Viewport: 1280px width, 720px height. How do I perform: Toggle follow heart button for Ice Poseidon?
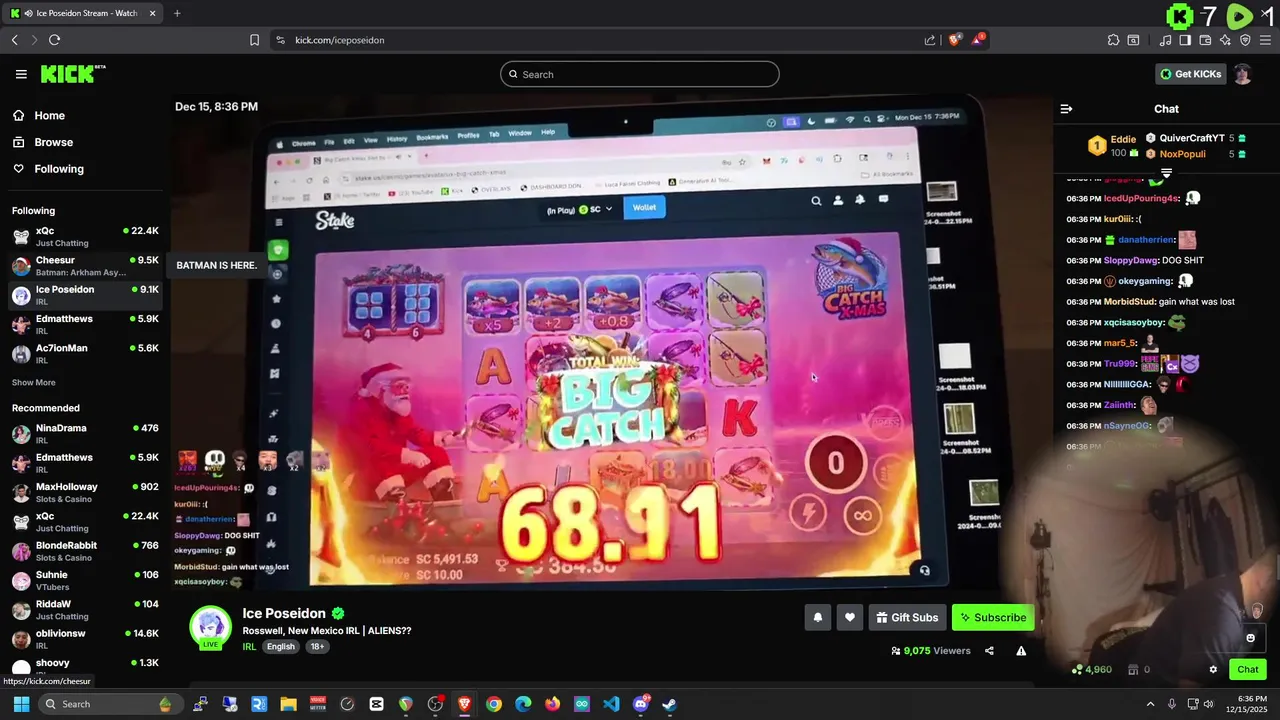[849, 617]
